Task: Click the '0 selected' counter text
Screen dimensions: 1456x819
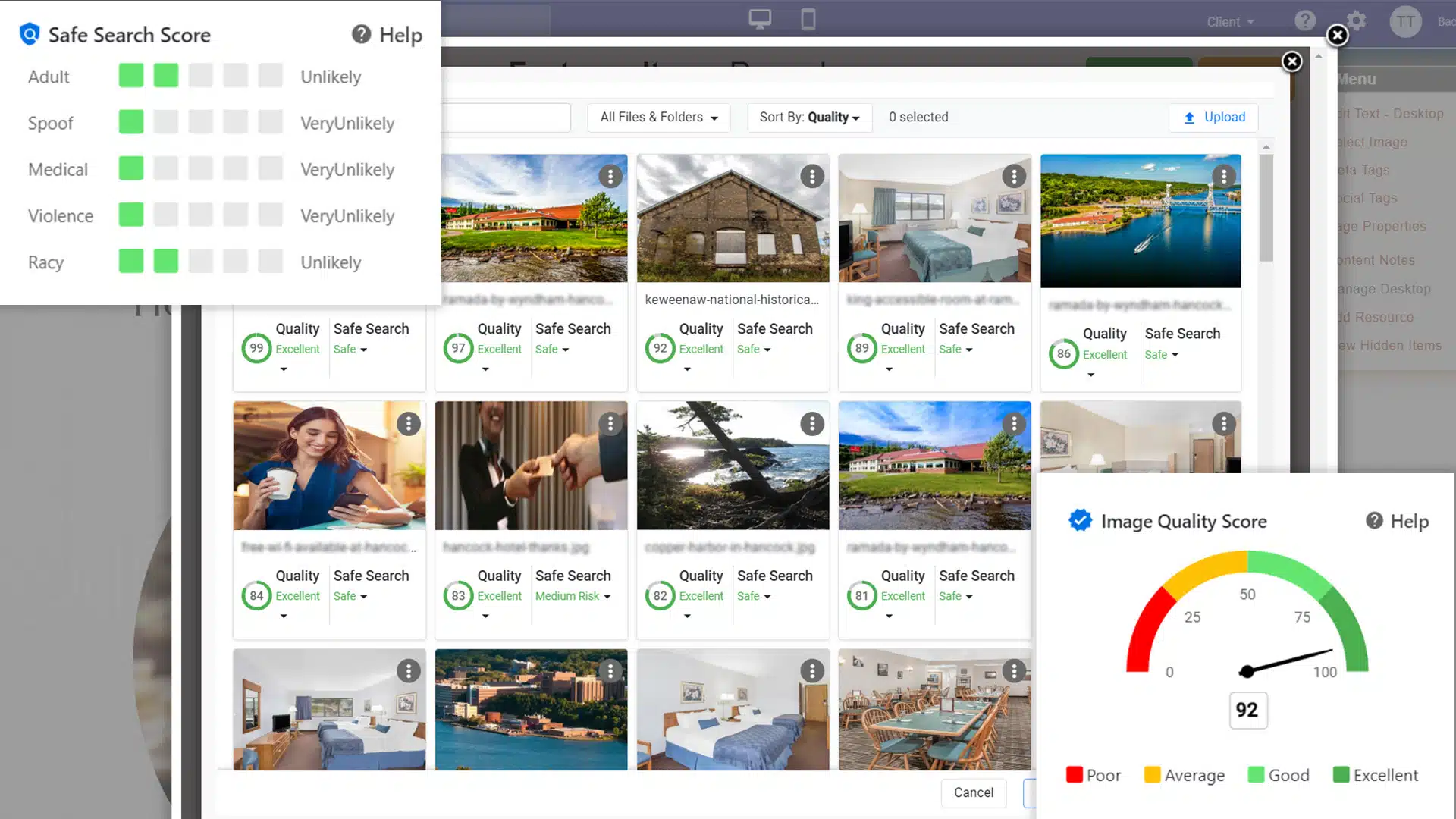Action: 918,118
